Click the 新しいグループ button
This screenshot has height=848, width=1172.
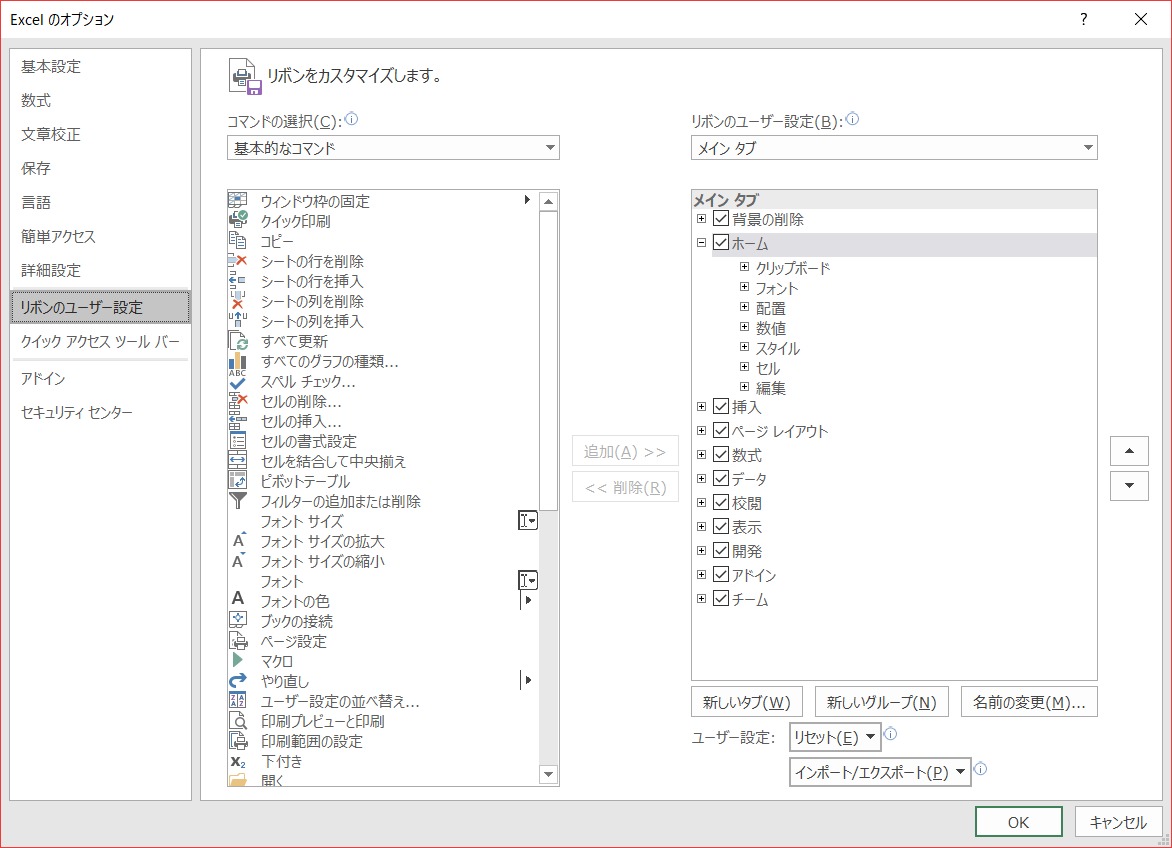[x=882, y=702]
